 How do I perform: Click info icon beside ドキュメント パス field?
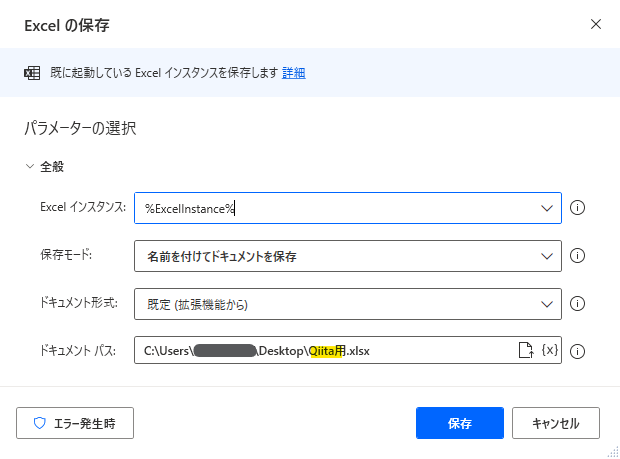coord(577,351)
